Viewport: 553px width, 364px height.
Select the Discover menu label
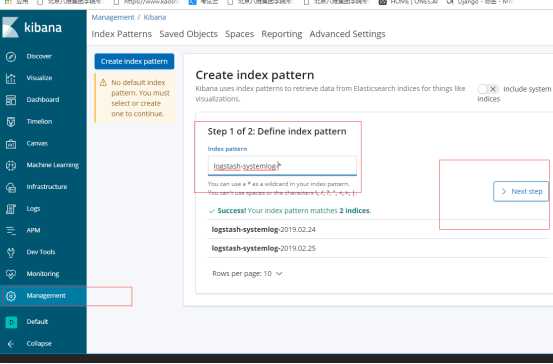pyautogui.click(x=39, y=56)
